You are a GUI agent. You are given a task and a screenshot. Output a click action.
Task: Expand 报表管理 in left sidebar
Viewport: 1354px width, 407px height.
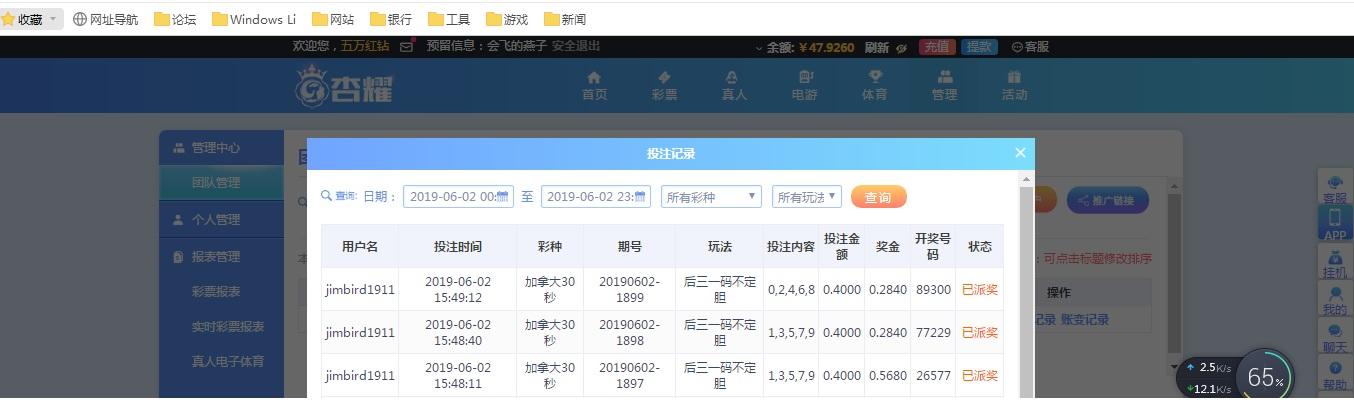(x=221, y=257)
